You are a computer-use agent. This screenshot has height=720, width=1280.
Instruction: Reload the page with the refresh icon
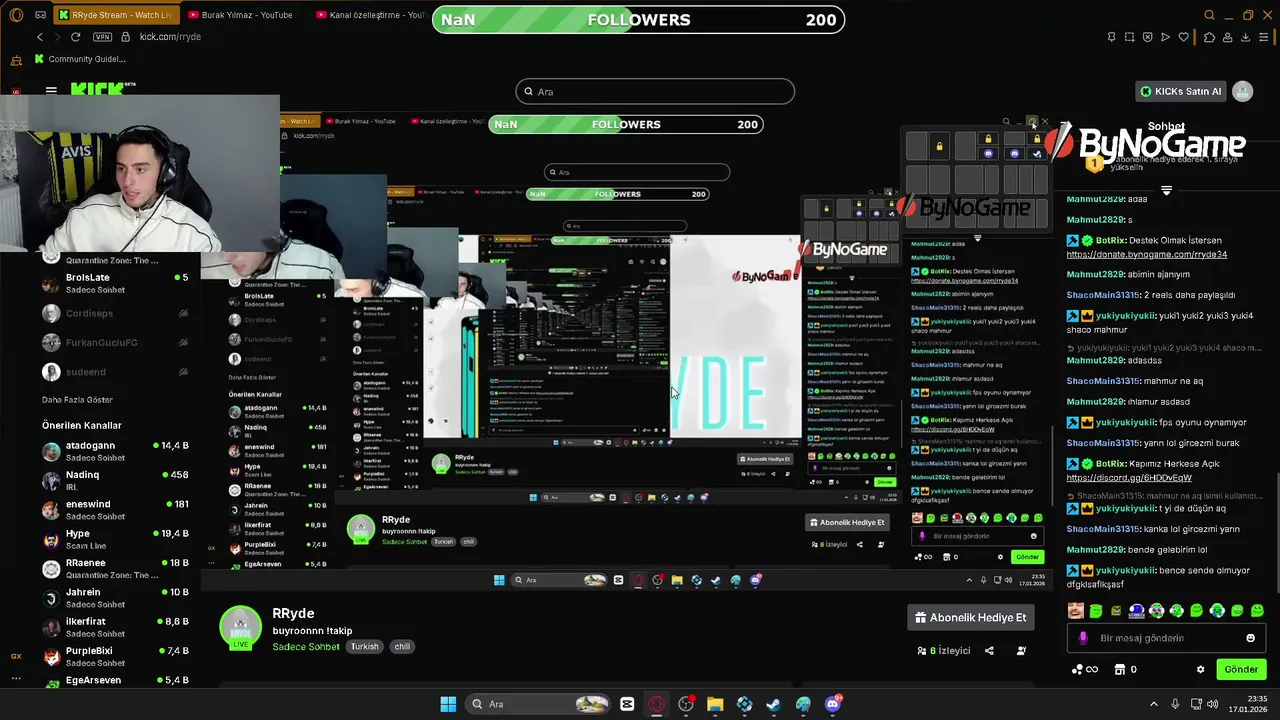pos(75,37)
